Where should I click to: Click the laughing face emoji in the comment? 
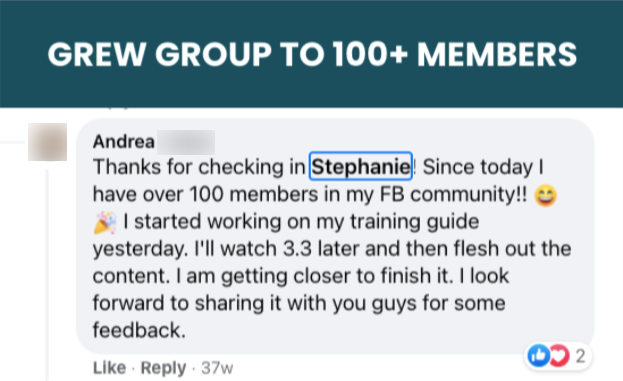(x=546, y=196)
